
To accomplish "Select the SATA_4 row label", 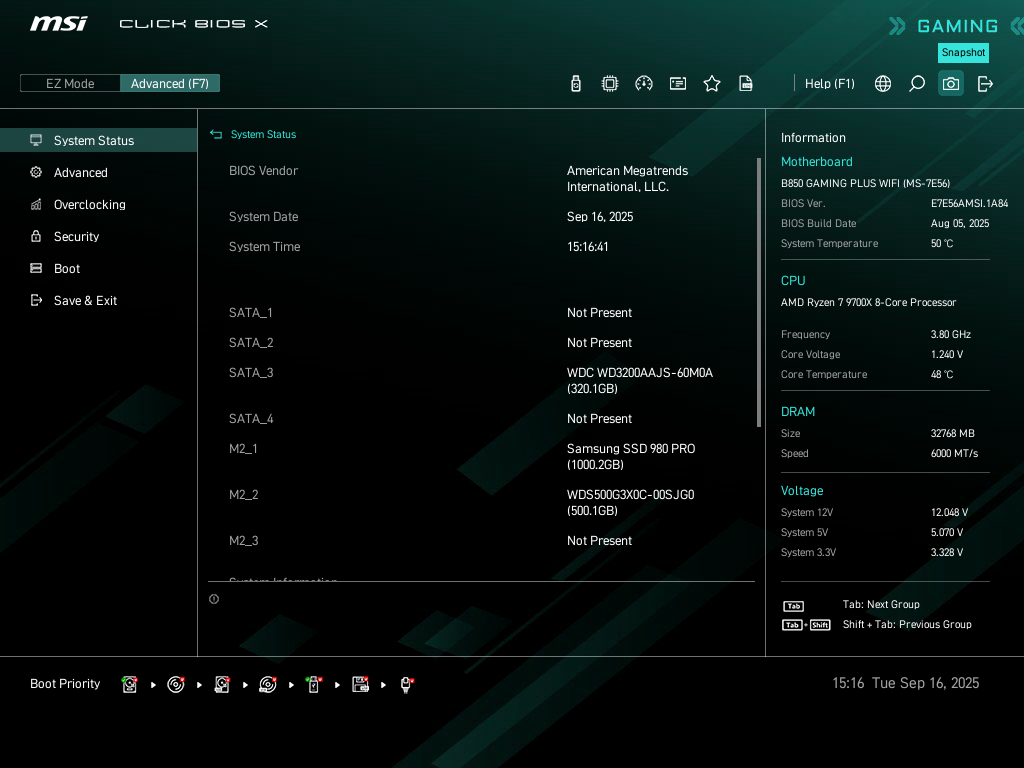I will coord(251,419).
